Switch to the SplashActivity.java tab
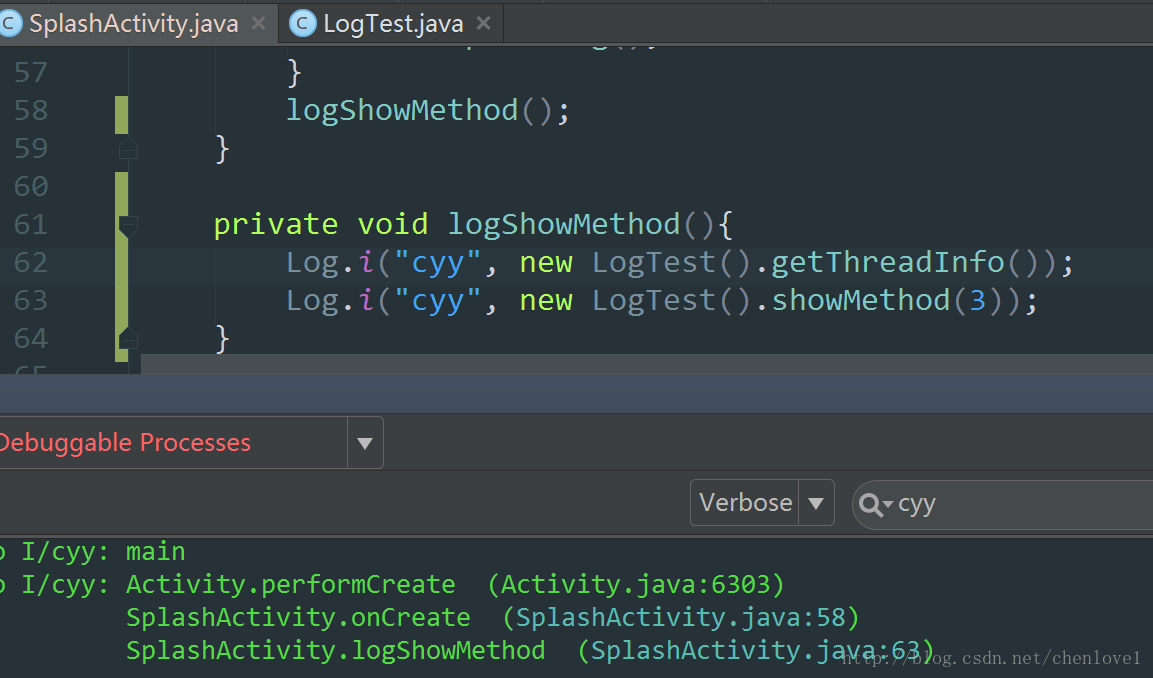The width and height of the screenshot is (1153, 678). tap(134, 24)
